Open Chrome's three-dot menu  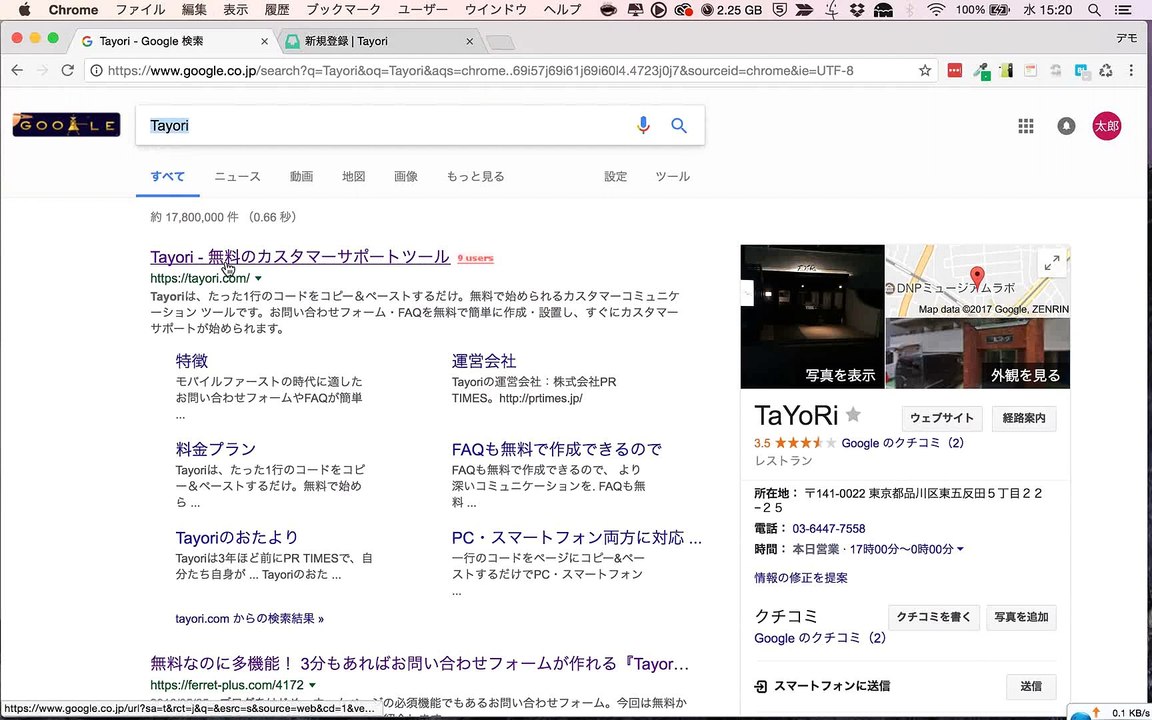1131,71
